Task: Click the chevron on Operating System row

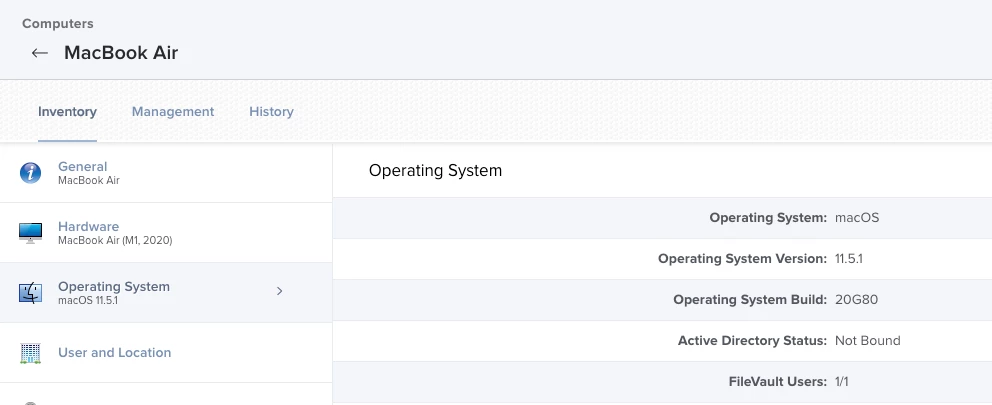Action: 280,291
